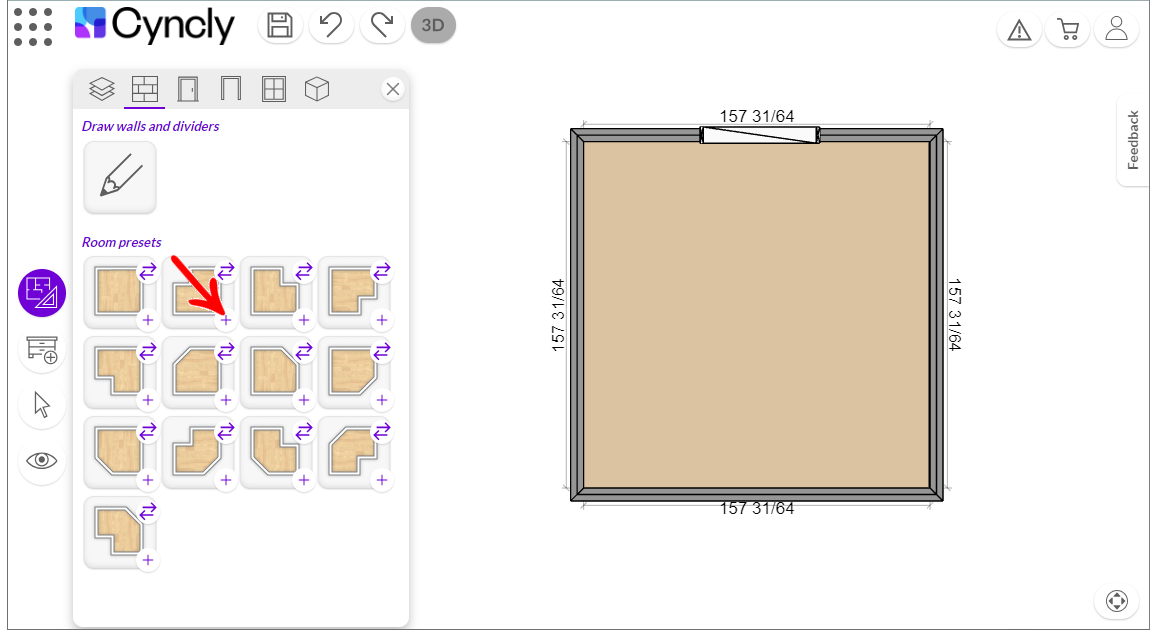Select the layers tab in panel
Viewport: 1153px width, 637px height.
click(101, 90)
